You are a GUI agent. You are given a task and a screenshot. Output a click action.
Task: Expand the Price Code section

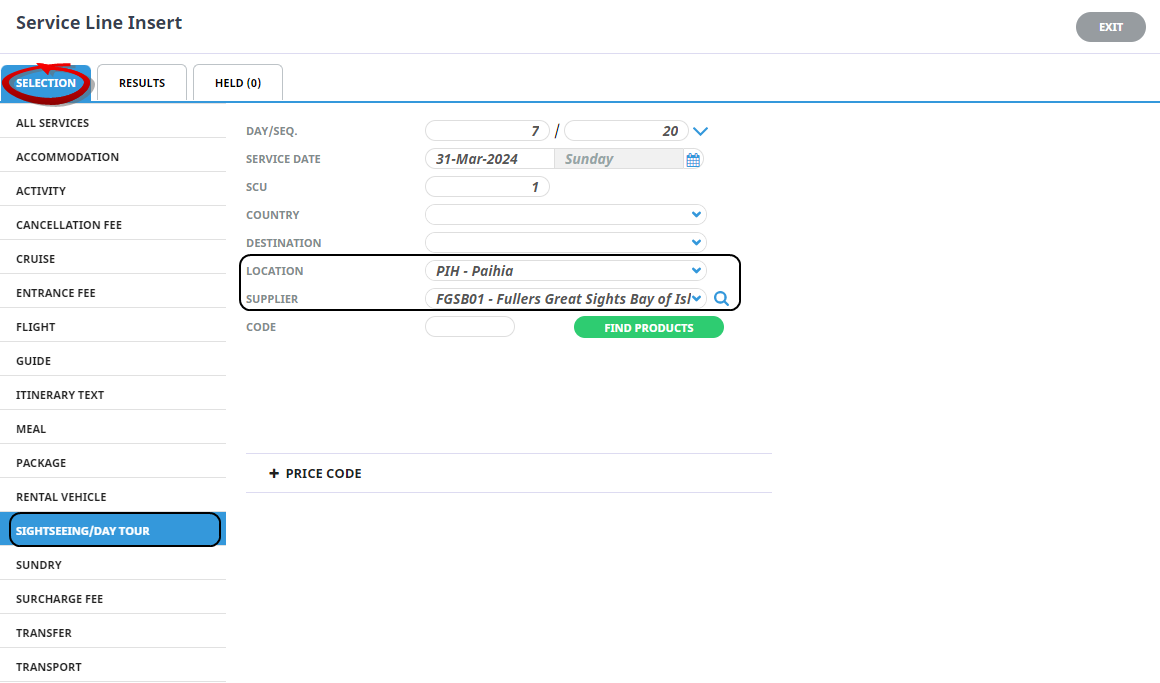316,473
